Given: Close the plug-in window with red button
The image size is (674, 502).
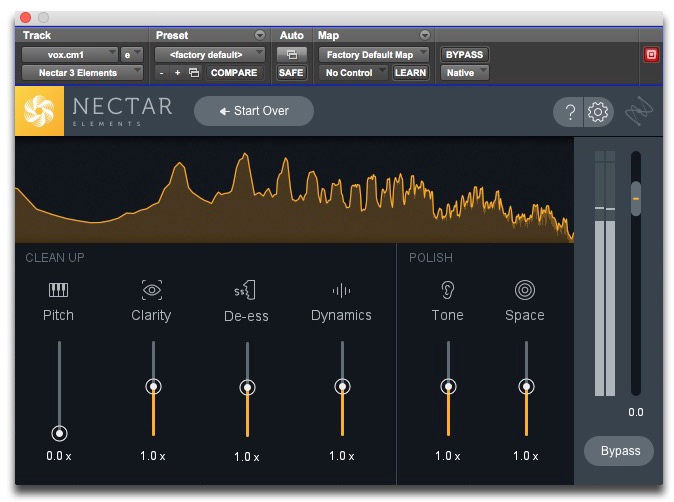Looking at the screenshot, I should 25,18.
